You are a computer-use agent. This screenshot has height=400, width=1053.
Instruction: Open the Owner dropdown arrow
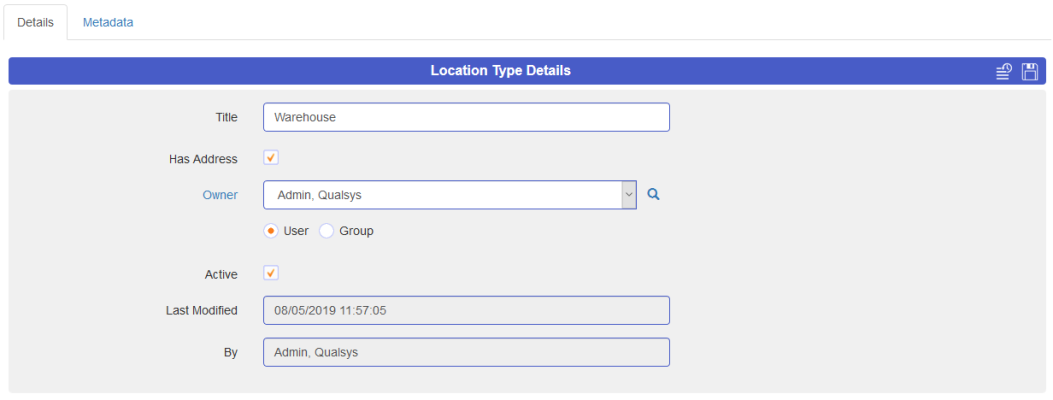[629, 195]
